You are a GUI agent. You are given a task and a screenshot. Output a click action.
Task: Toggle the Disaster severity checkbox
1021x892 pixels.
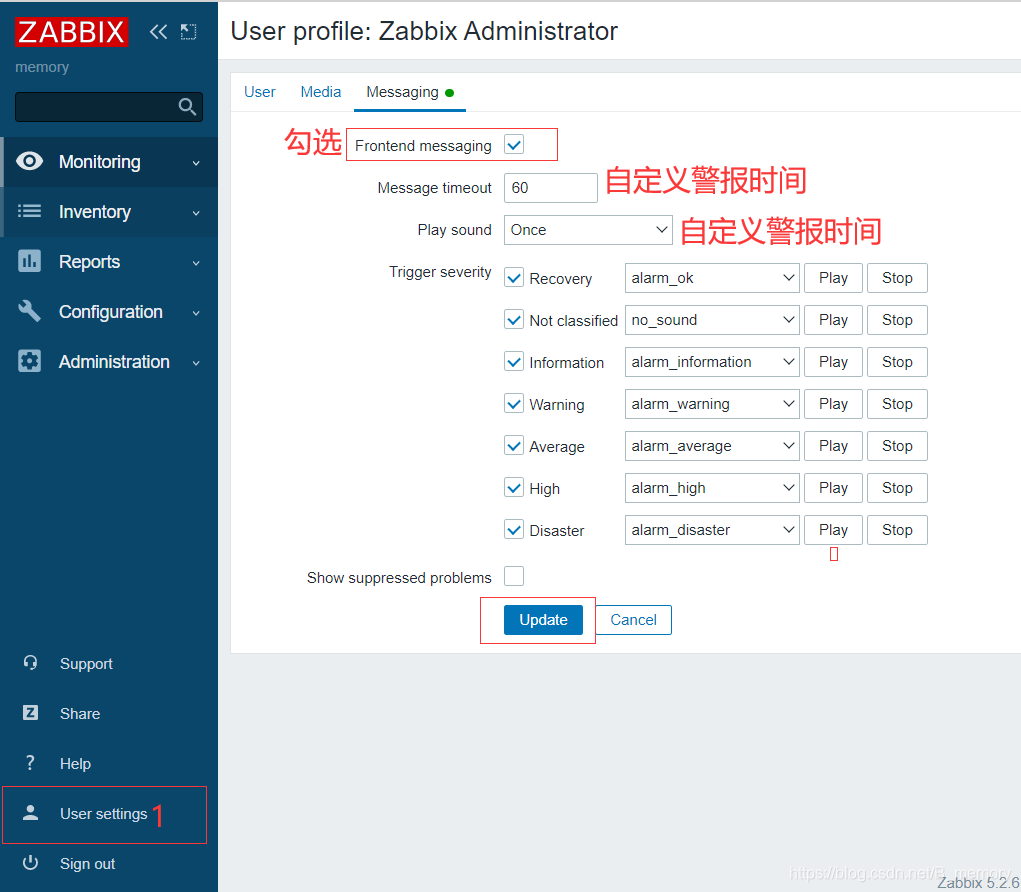pos(514,530)
